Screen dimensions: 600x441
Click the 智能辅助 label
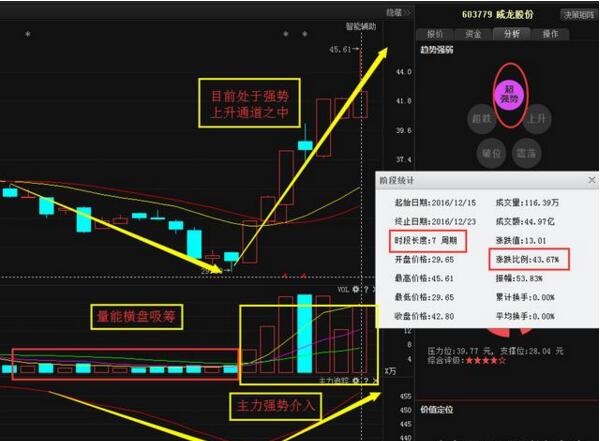361,26
